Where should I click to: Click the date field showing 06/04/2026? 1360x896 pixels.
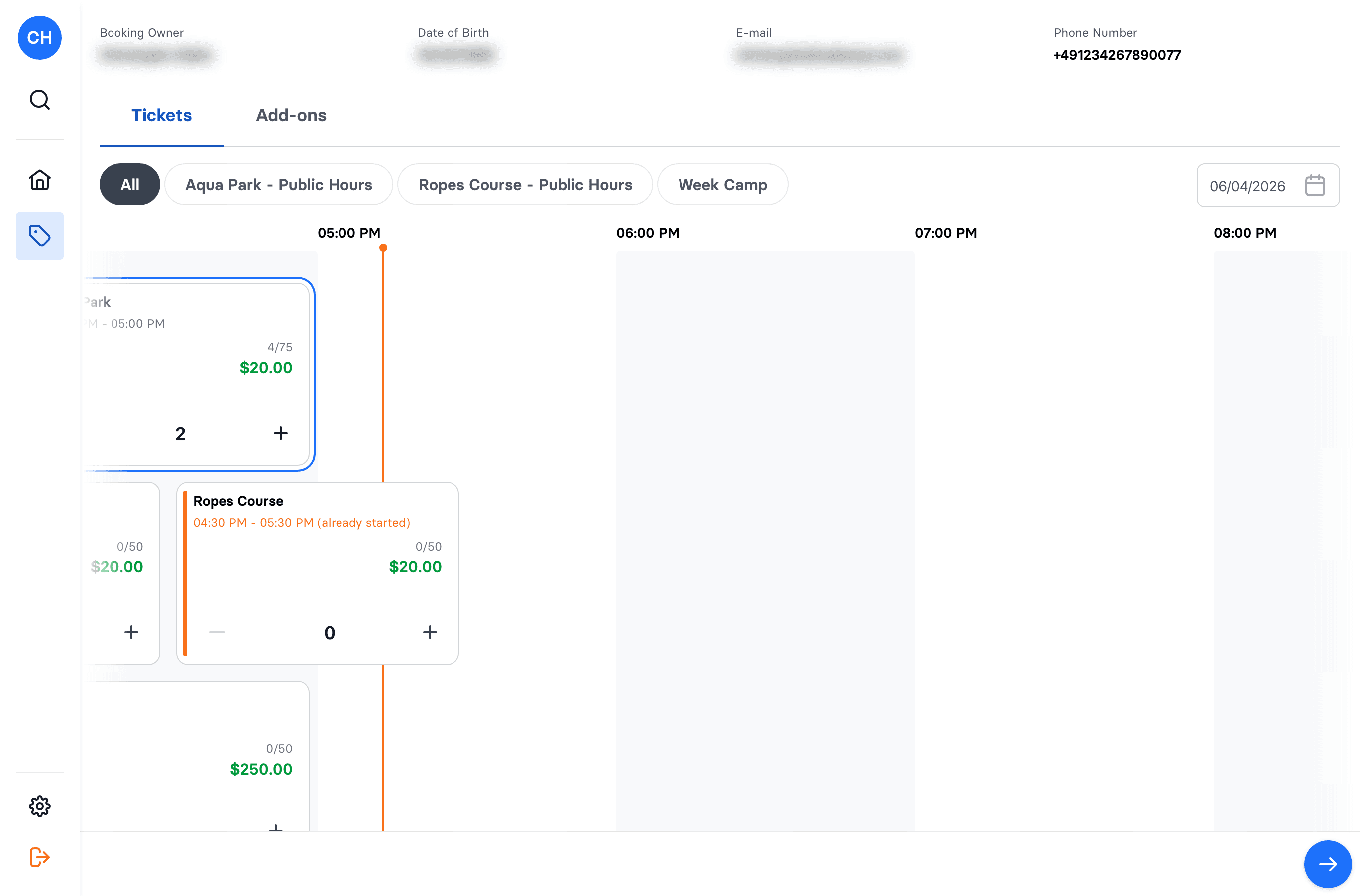(x=1267, y=185)
